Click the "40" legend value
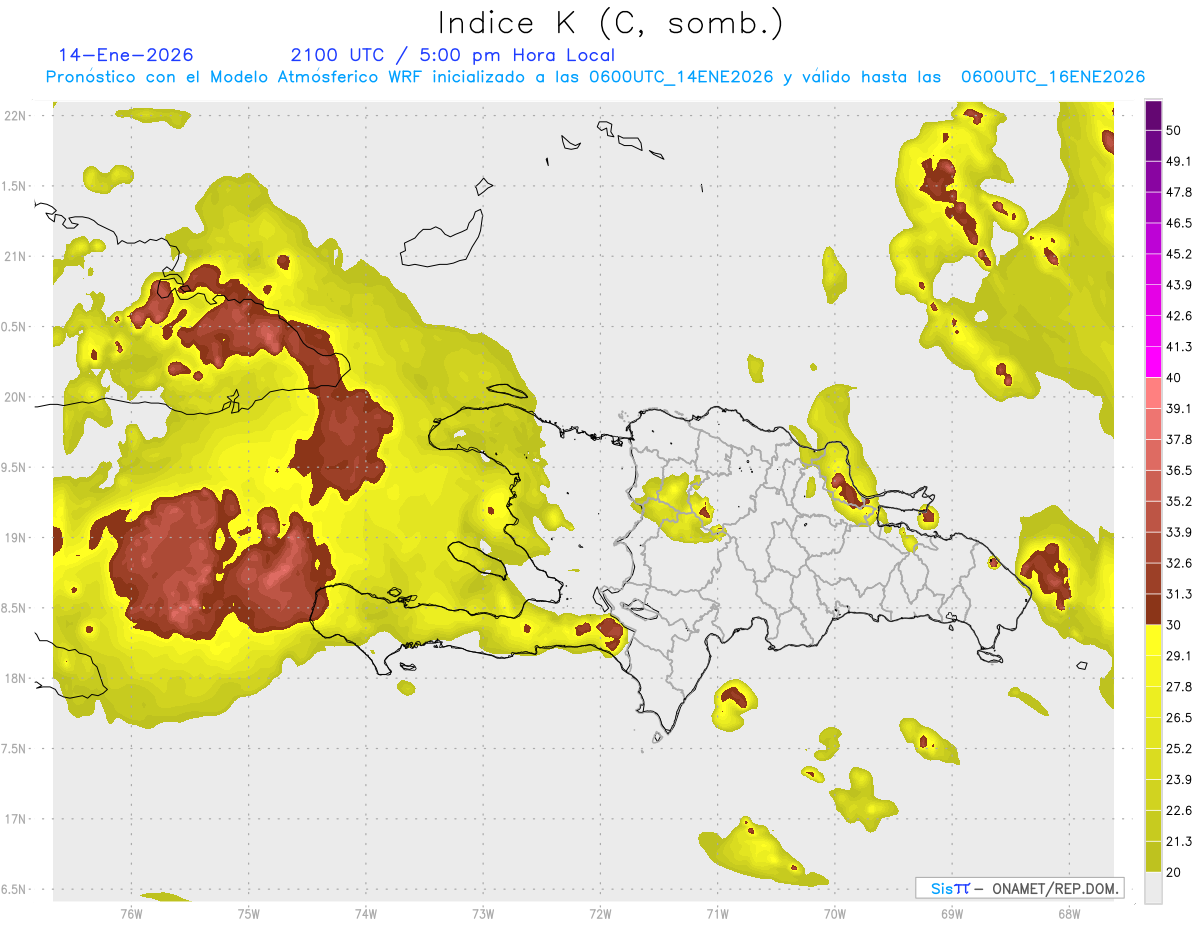 (1174, 378)
